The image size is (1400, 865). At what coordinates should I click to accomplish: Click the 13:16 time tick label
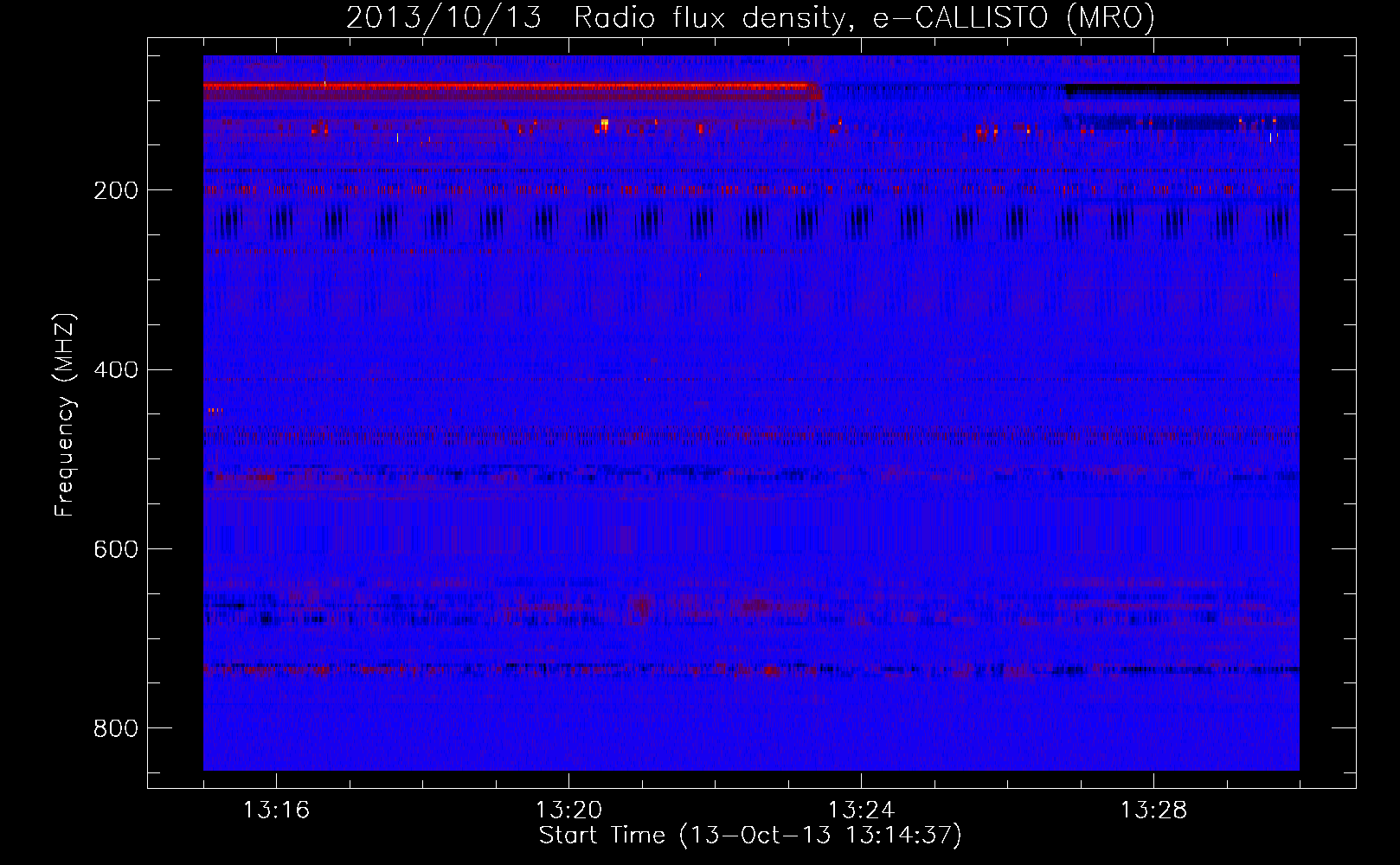pyautogui.click(x=276, y=811)
